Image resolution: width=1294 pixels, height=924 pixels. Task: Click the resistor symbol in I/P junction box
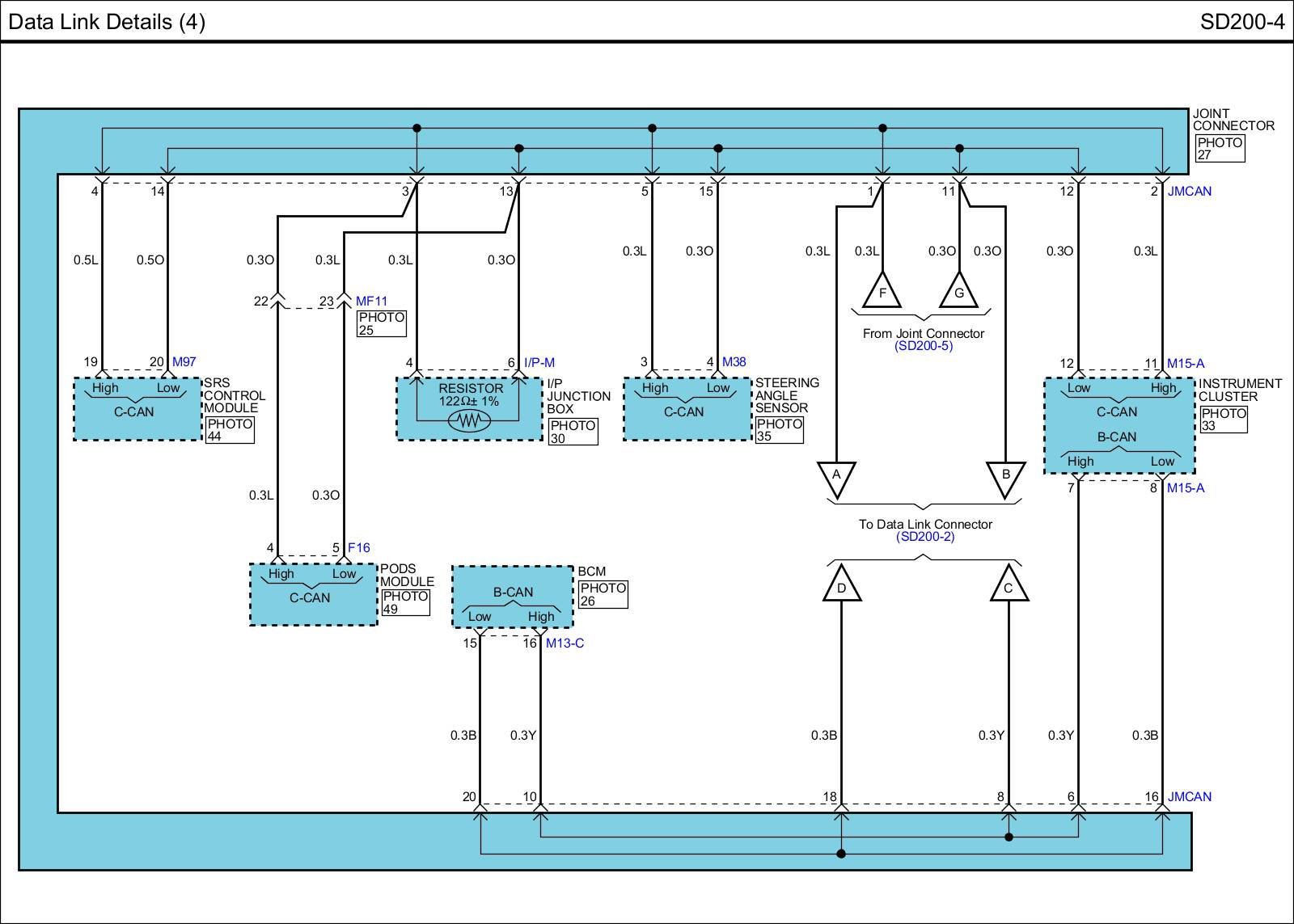click(x=469, y=420)
